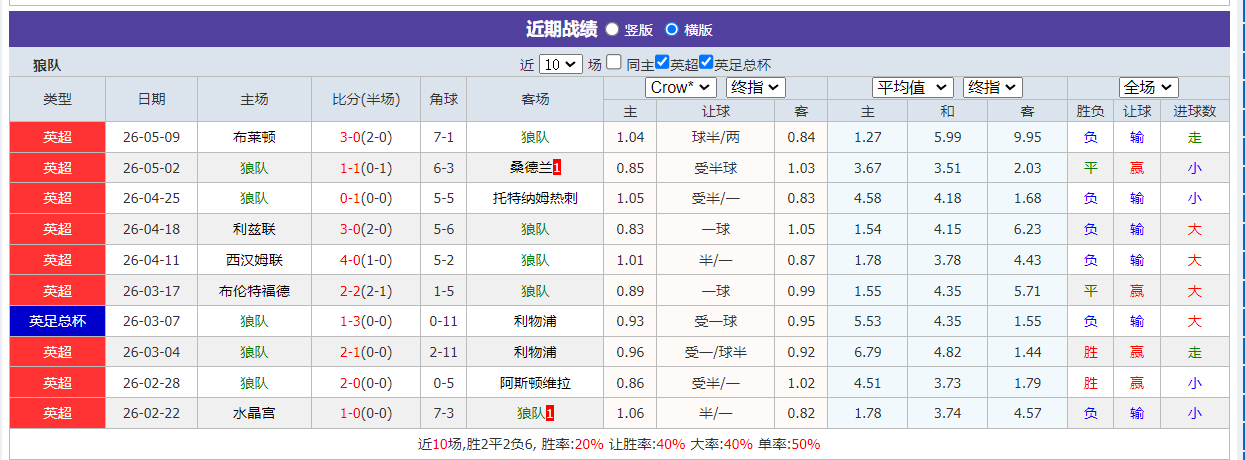Open home team 布伦特福德 link
The height and width of the screenshot is (460, 1245).
(x=254, y=291)
